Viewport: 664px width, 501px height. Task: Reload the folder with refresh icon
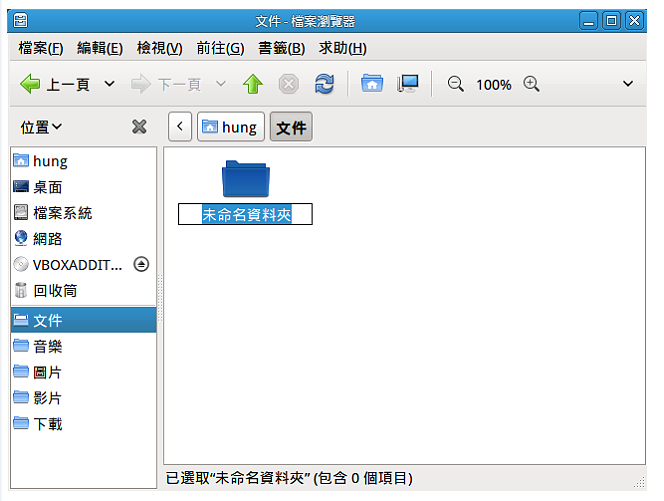pos(324,84)
